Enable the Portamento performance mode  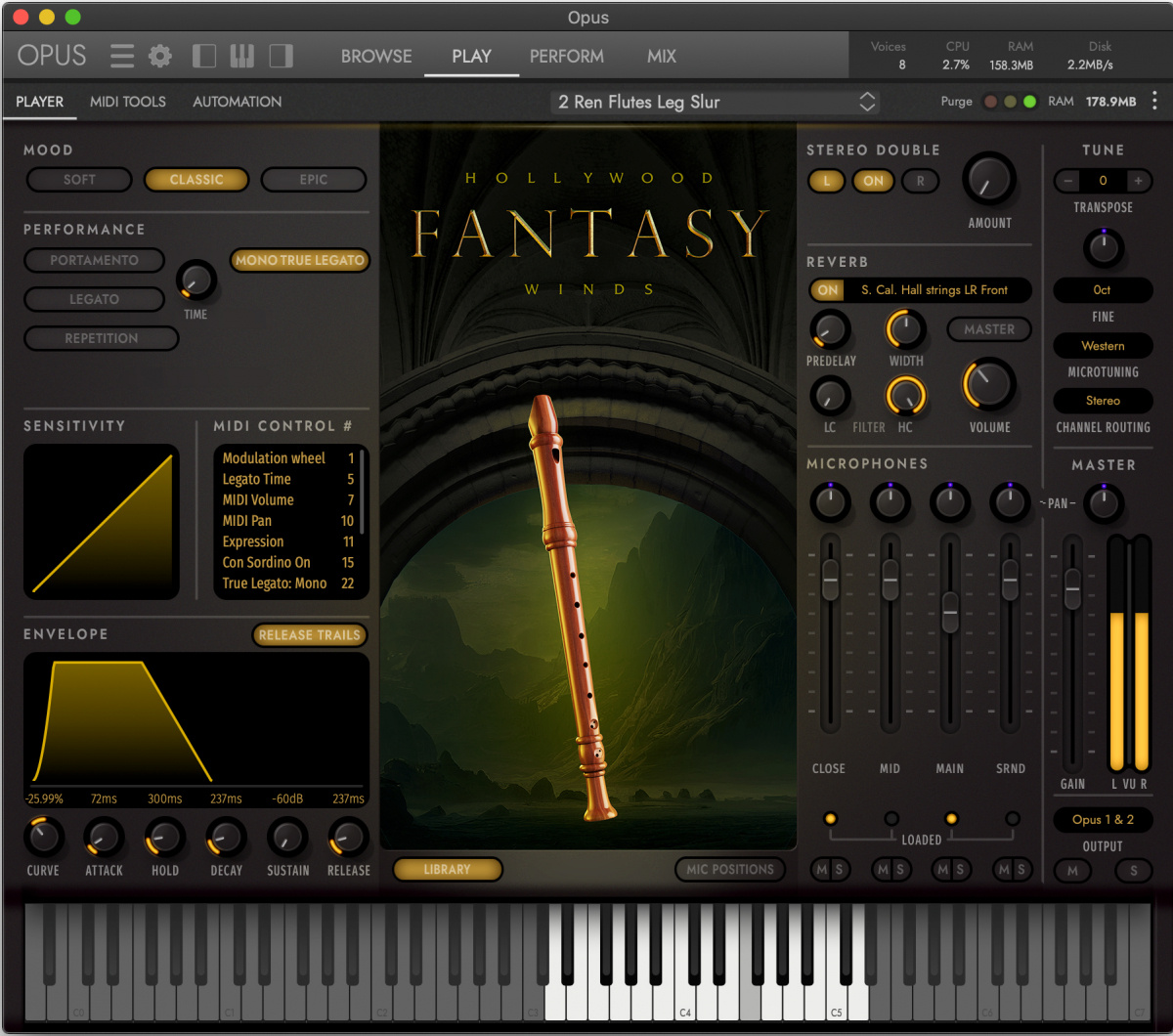point(94,260)
